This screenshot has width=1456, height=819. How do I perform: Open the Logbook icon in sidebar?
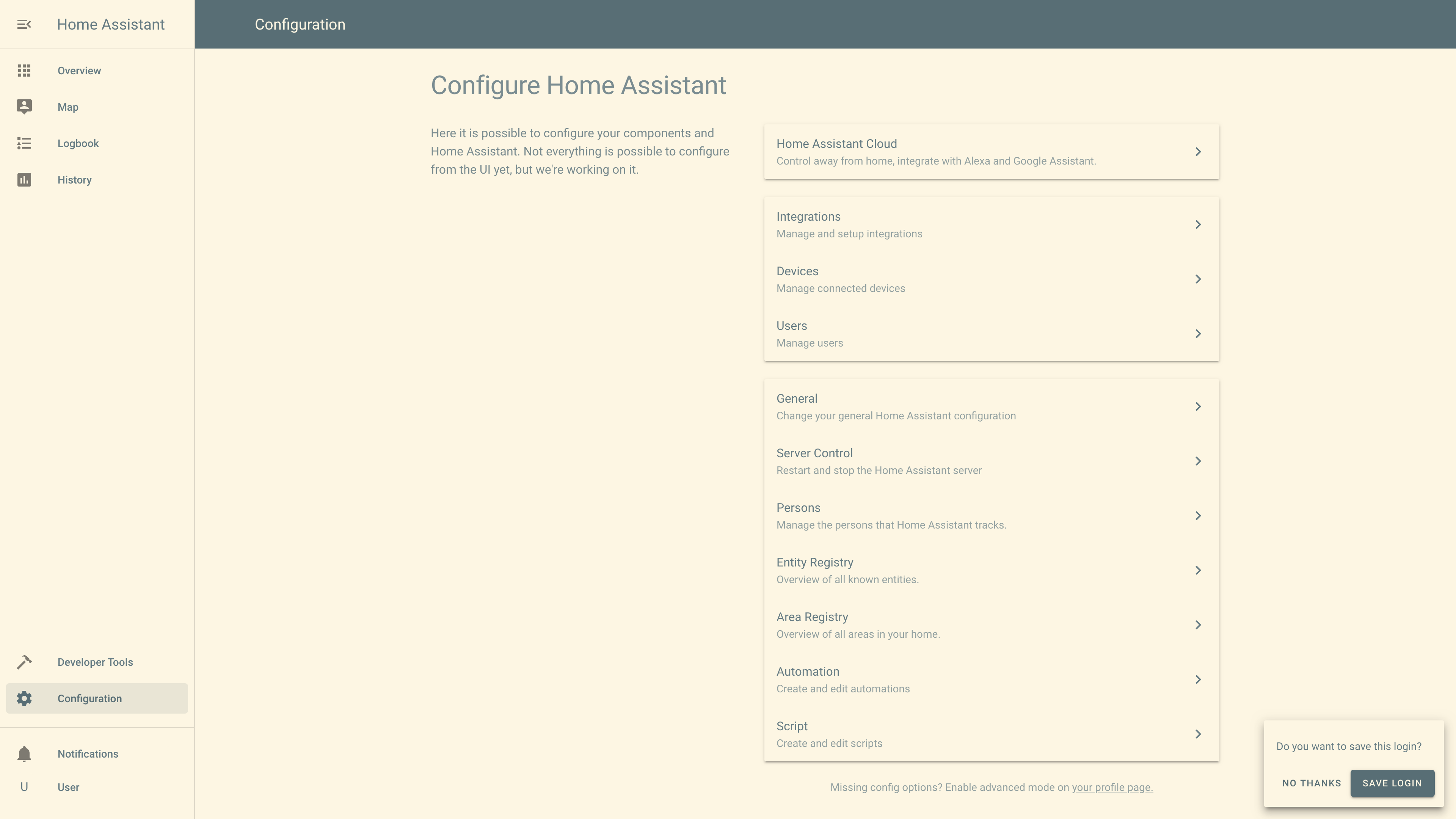click(x=24, y=143)
